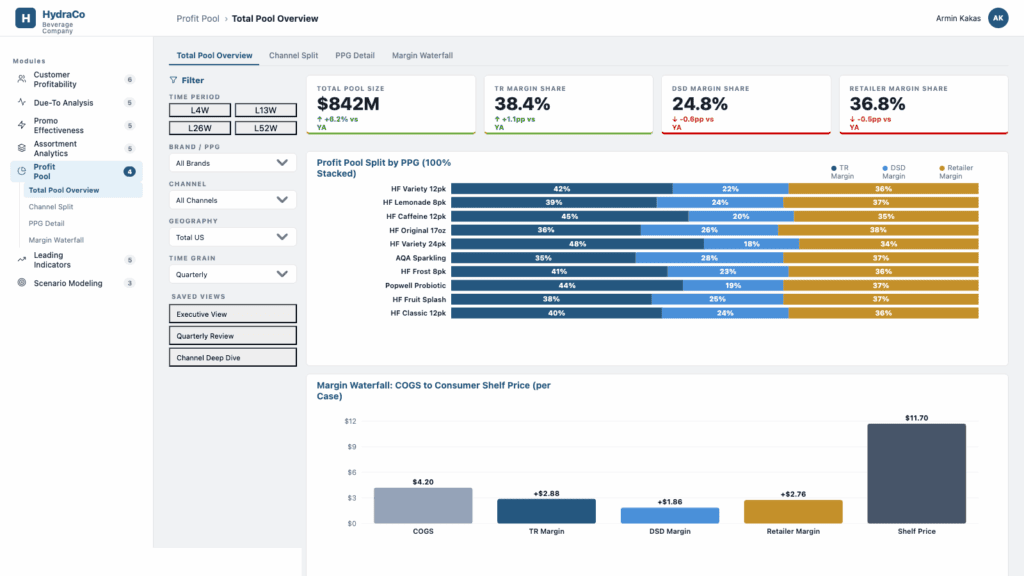Open Customer Profitability in the sidebar
Viewport: 1024px width, 576px height.
[x=76, y=80]
